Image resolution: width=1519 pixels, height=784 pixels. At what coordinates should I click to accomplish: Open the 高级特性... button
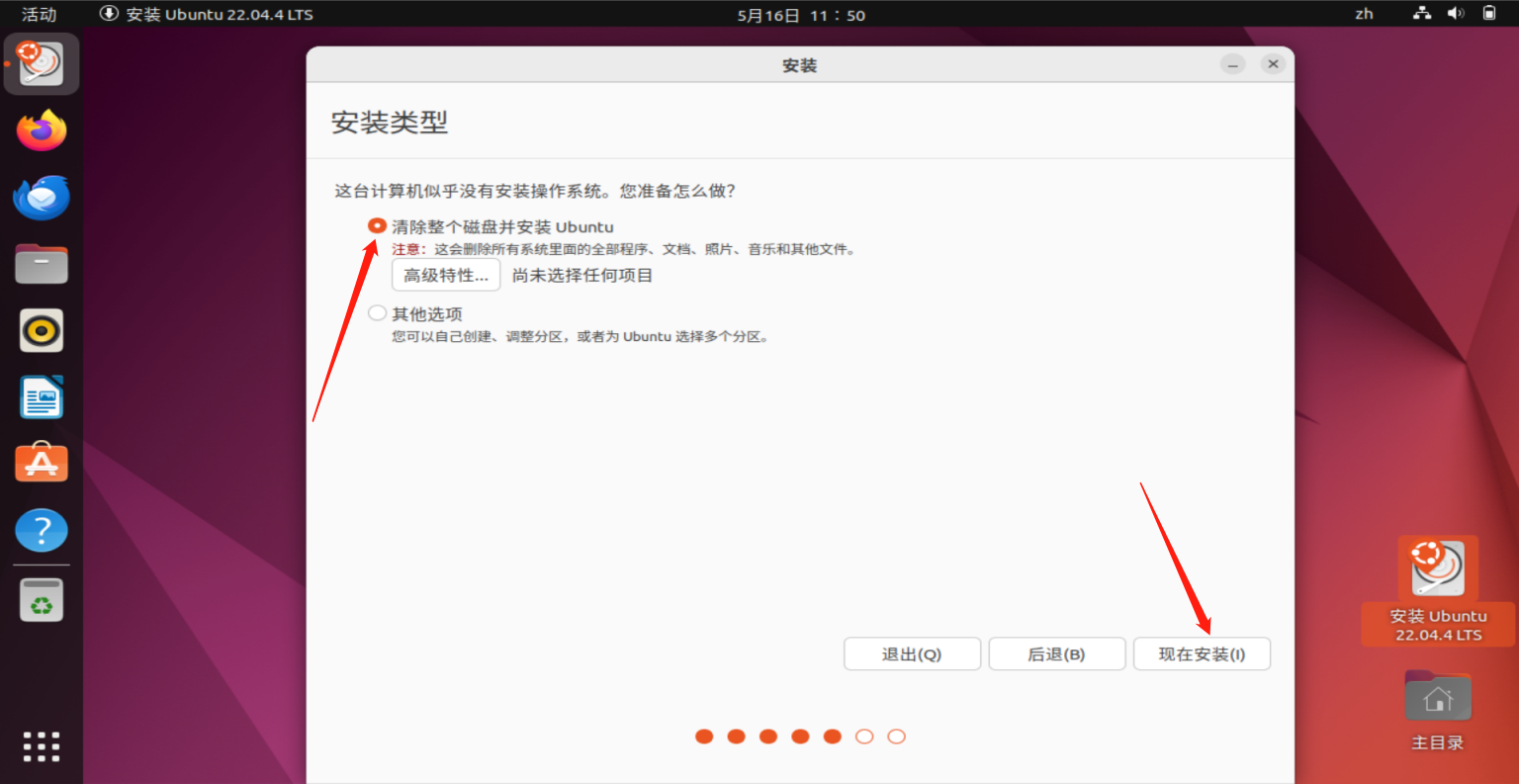pos(446,276)
